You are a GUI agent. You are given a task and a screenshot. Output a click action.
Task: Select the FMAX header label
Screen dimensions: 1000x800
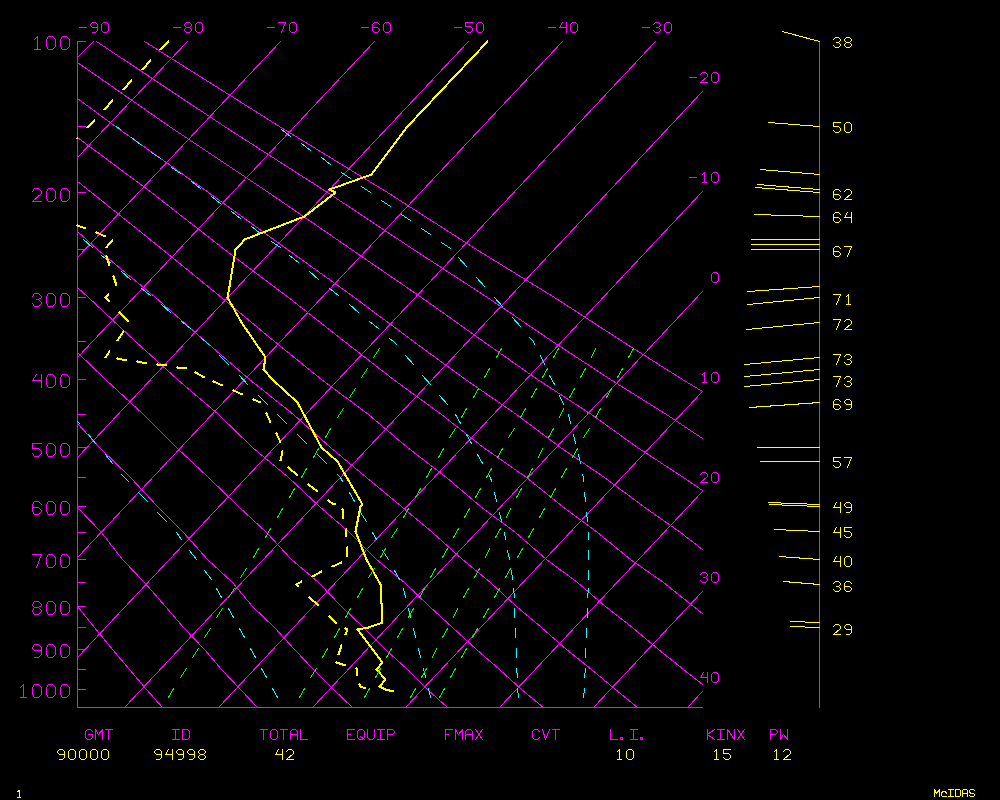[463, 735]
